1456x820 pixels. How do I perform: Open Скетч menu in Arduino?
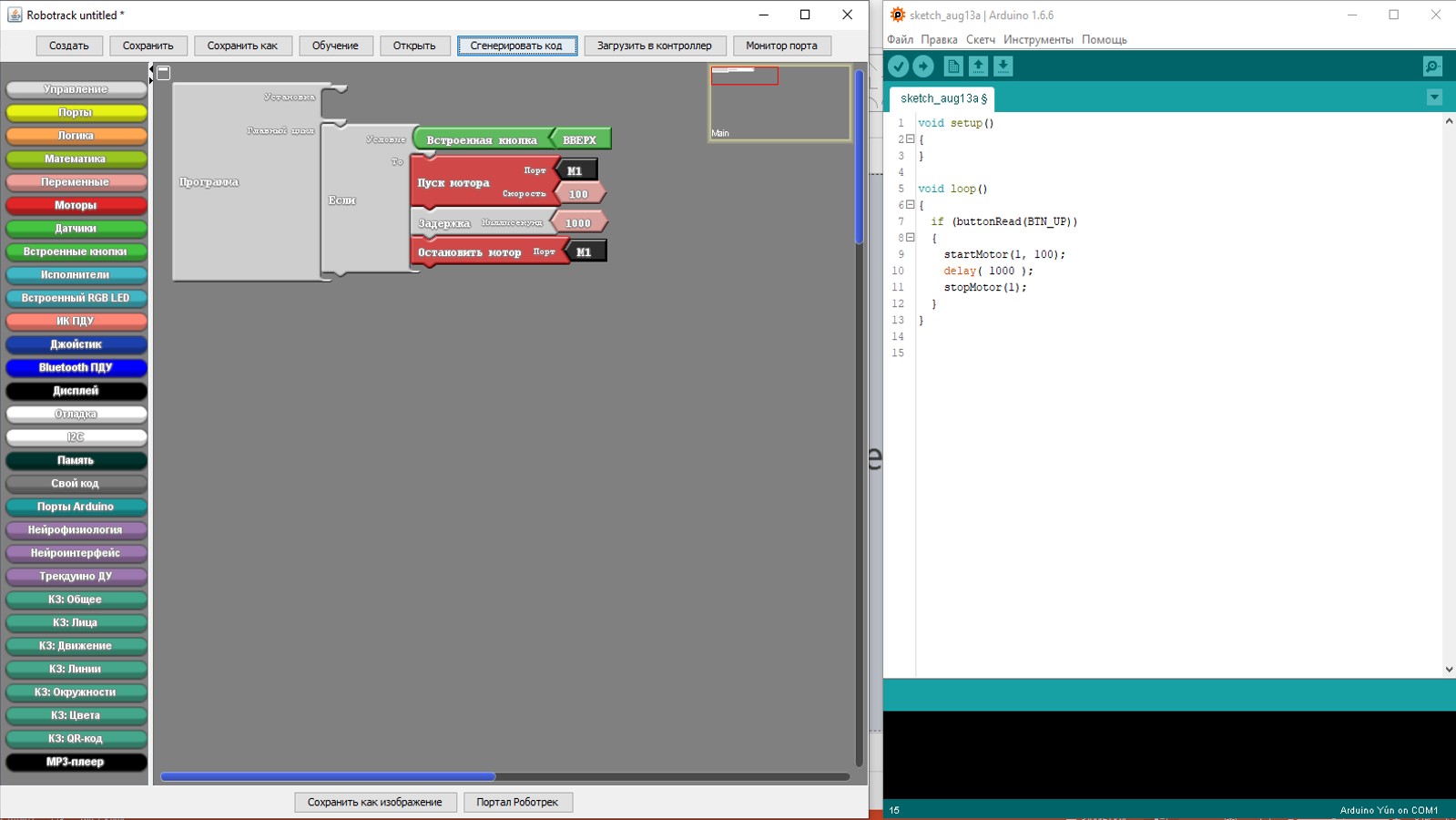pyautogui.click(x=981, y=39)
